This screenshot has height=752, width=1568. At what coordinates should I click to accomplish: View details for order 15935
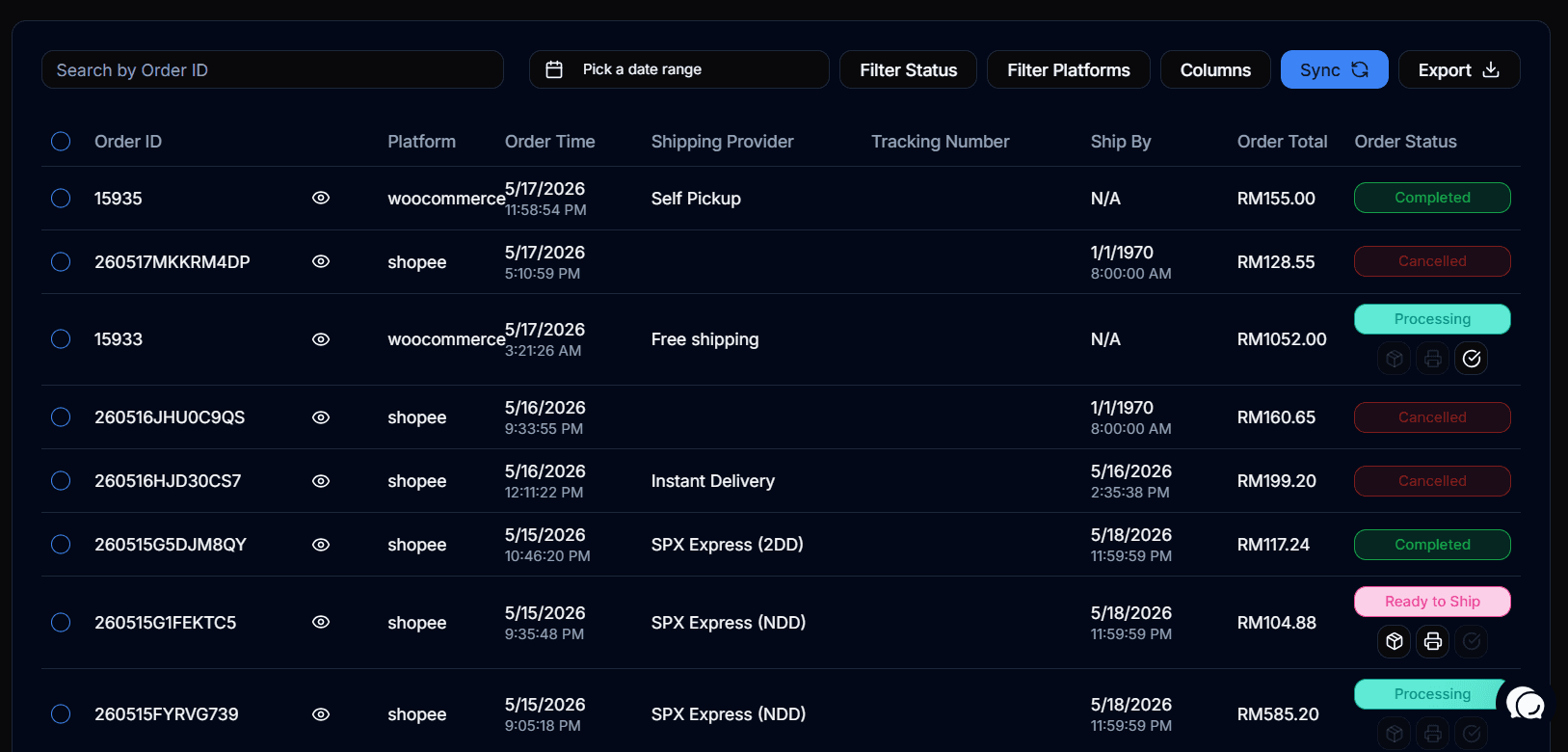[x=321, y=198]
